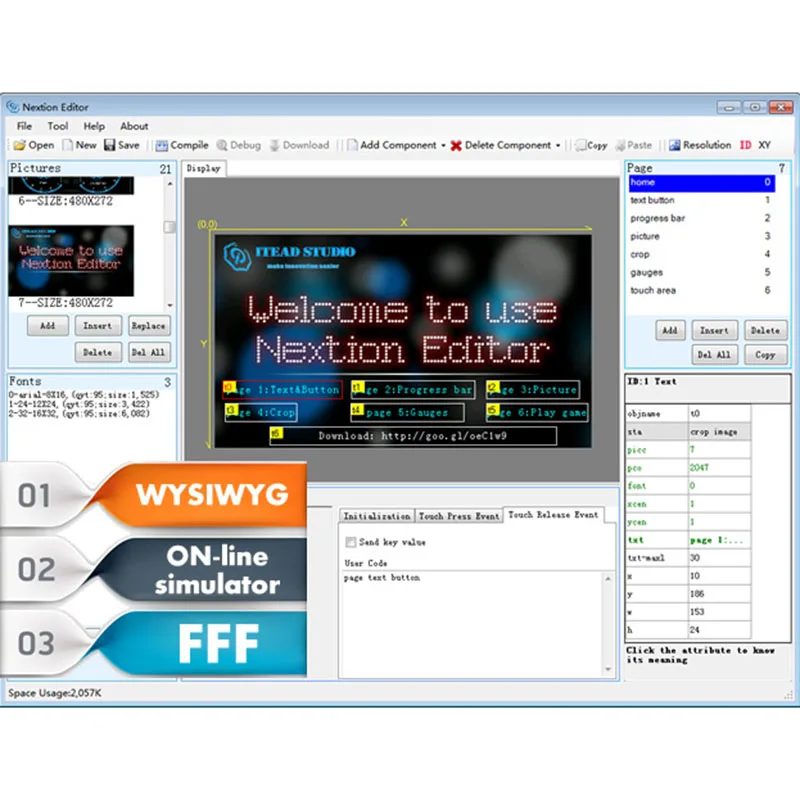Switch to Touch Press Event tab
Image resolution: width=800 pixels, height=800 pixels.
tap(459, 516)
